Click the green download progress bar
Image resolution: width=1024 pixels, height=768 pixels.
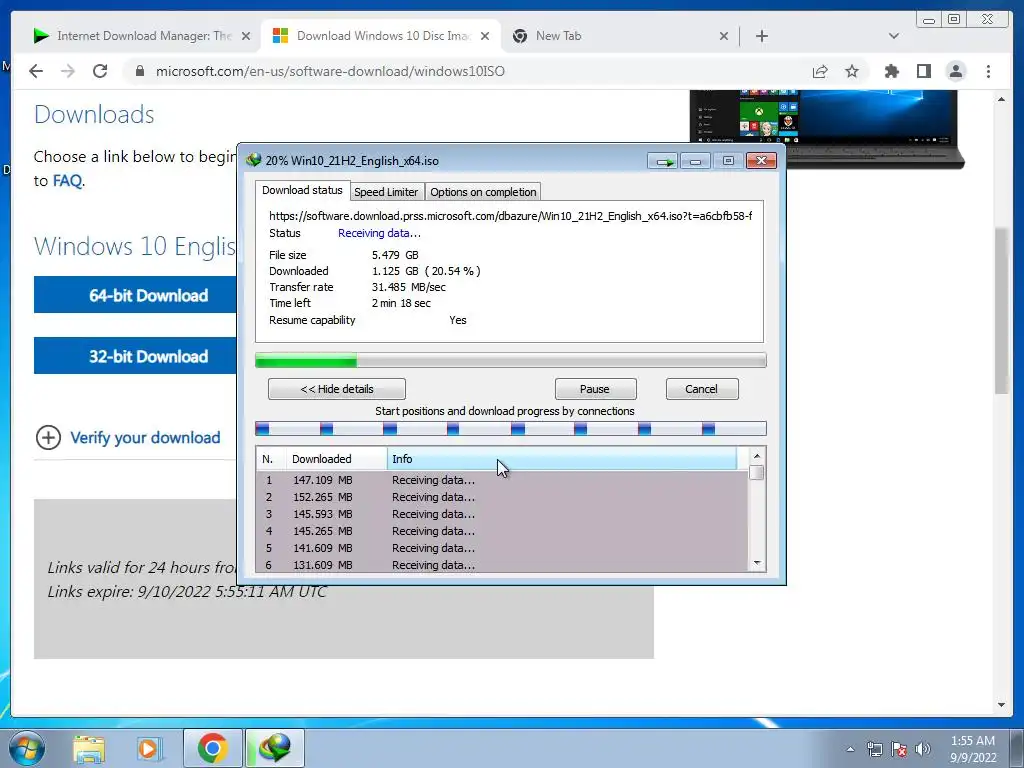[x=511, y=360]
